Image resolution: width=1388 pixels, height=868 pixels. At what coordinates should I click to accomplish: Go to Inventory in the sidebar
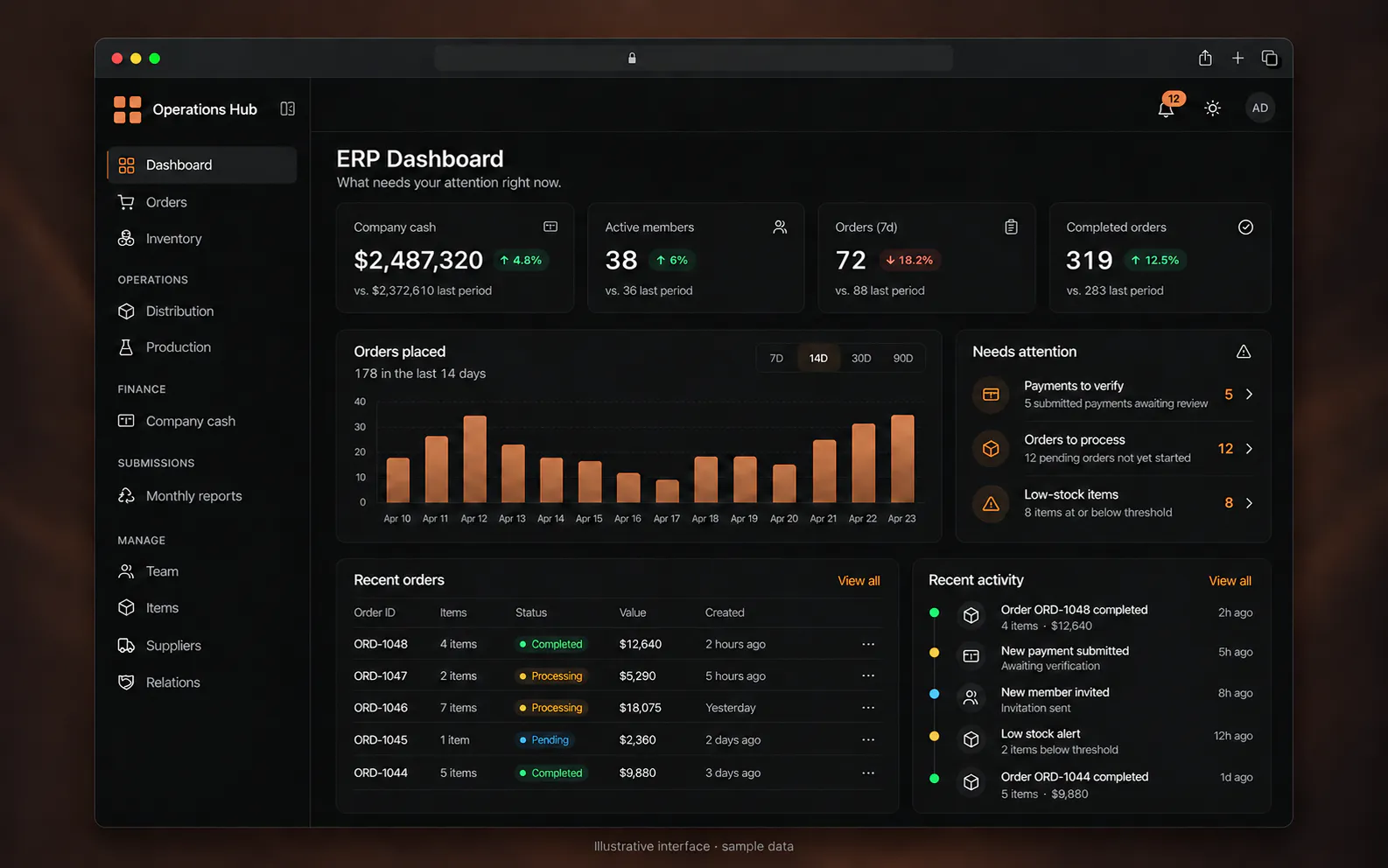(x=202, y=239)
